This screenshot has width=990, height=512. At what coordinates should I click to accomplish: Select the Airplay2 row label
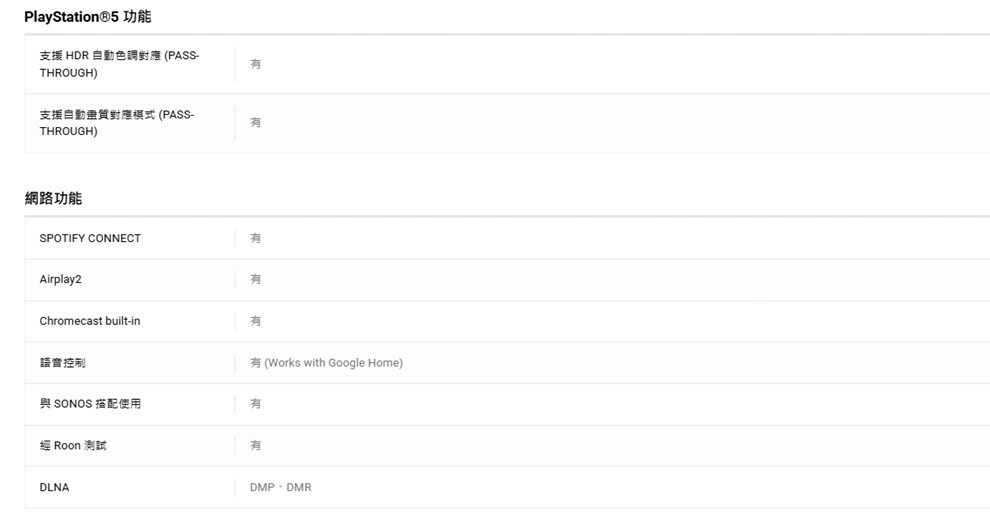(60, 279)
